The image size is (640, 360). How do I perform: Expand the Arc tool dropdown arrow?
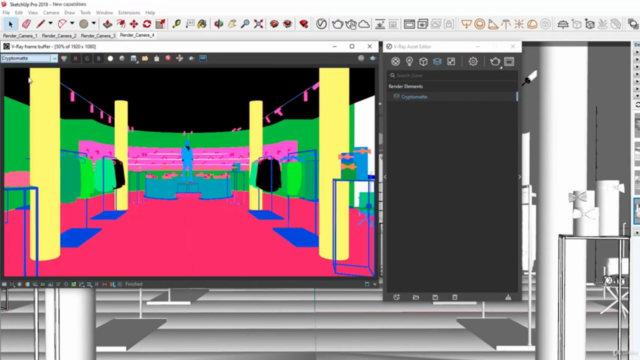click(x=72, y=24)
